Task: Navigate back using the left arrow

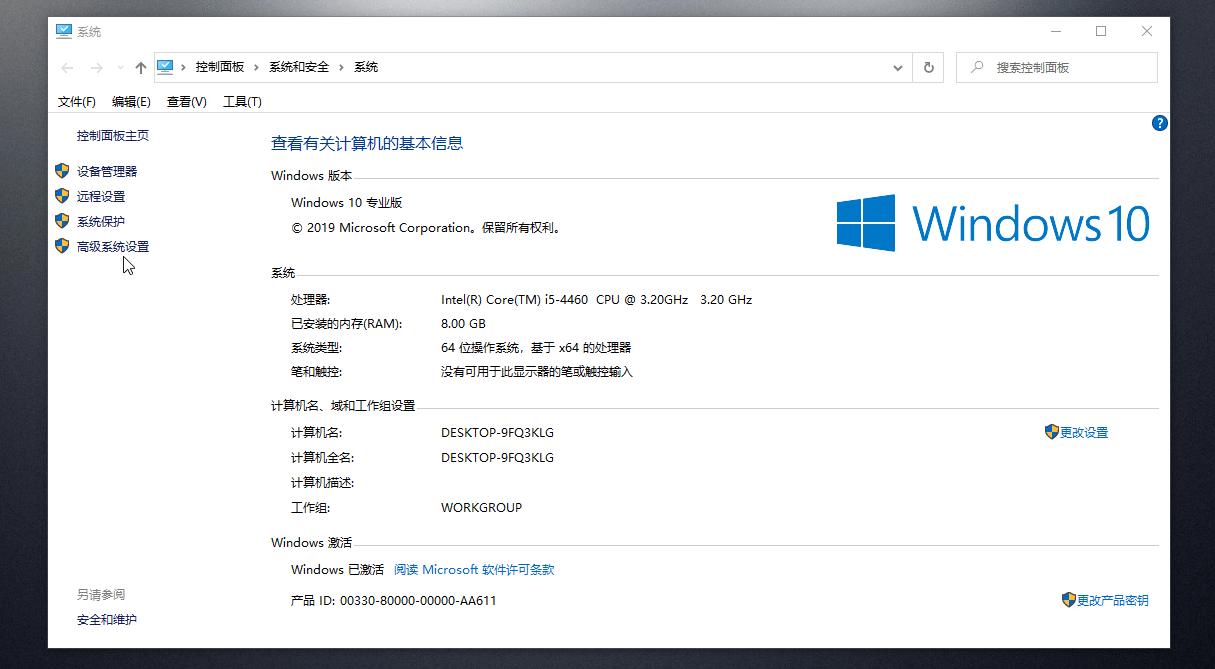Action: (66, 67)
